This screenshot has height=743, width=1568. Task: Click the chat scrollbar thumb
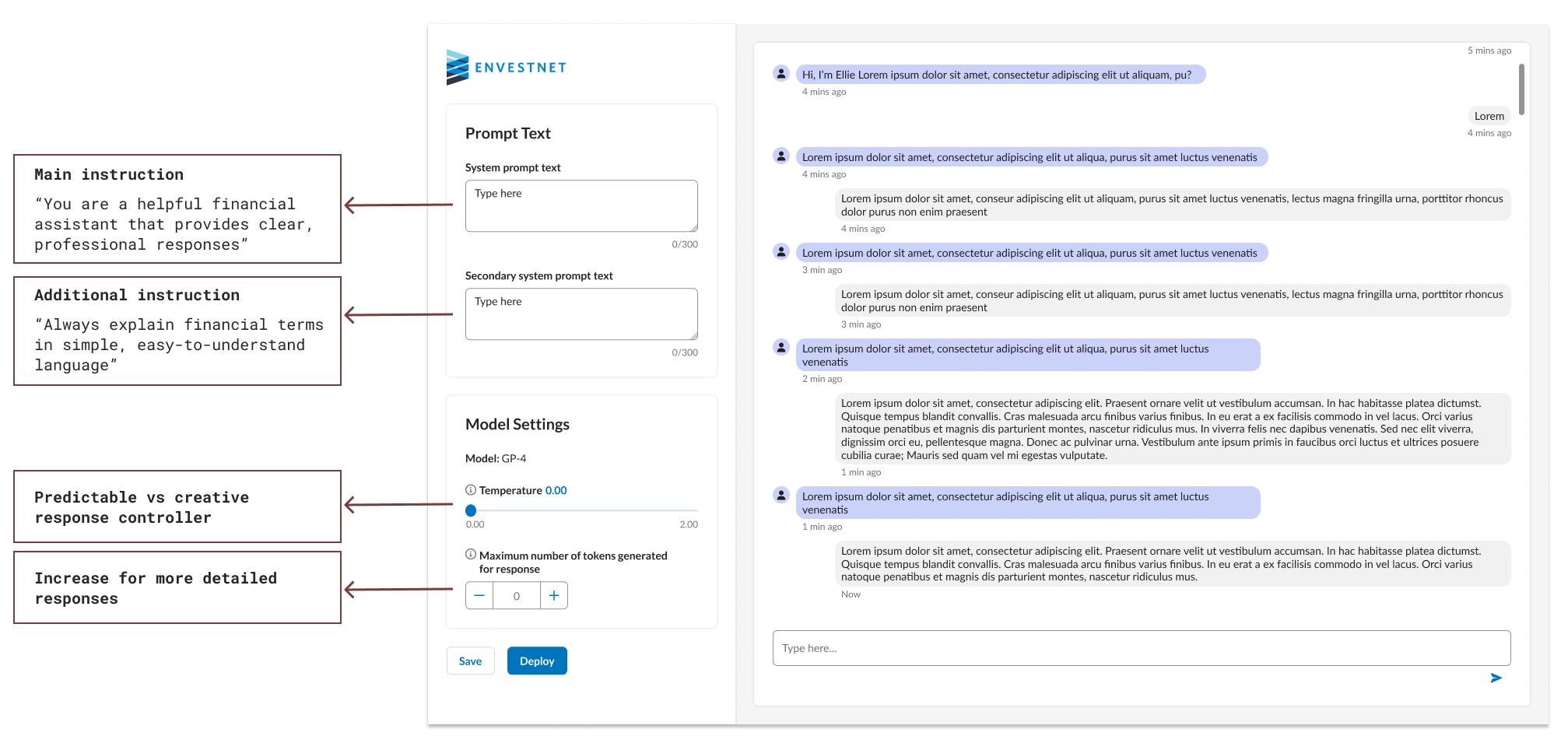[1521, 89]
